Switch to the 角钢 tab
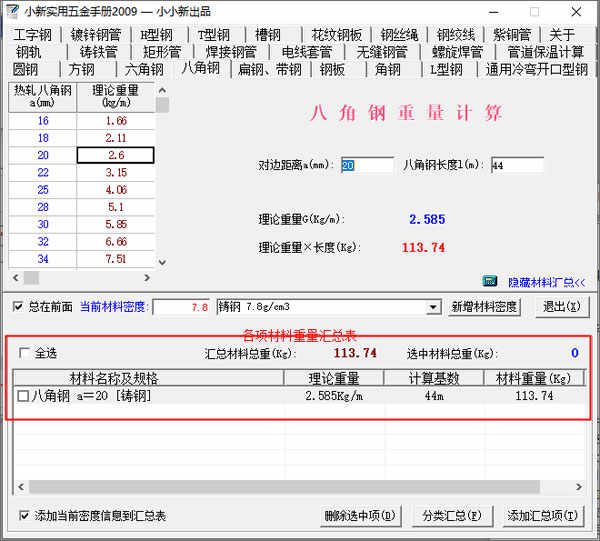 point(388,70)
